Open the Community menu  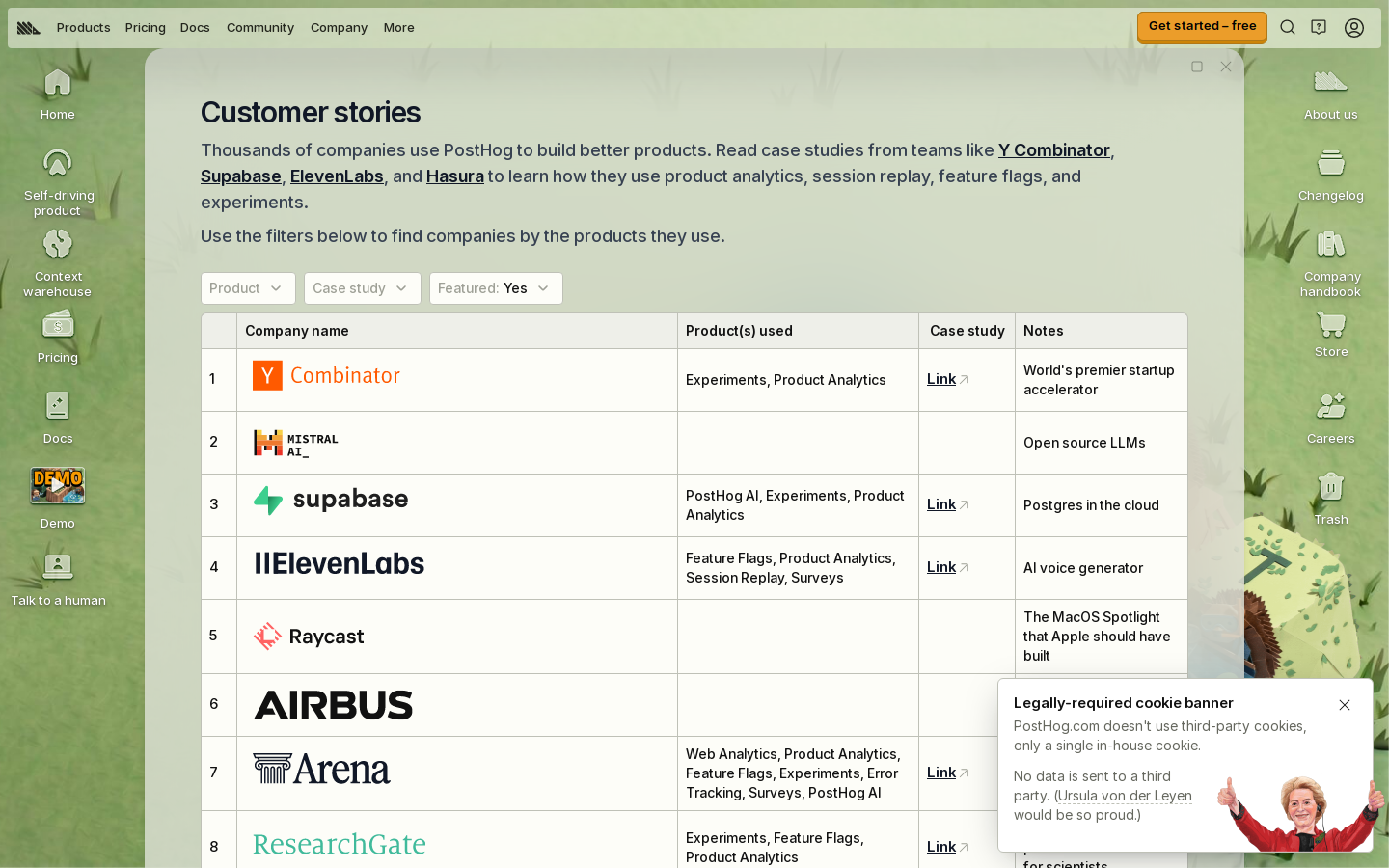pyautogui.click(x=260, y=28)
